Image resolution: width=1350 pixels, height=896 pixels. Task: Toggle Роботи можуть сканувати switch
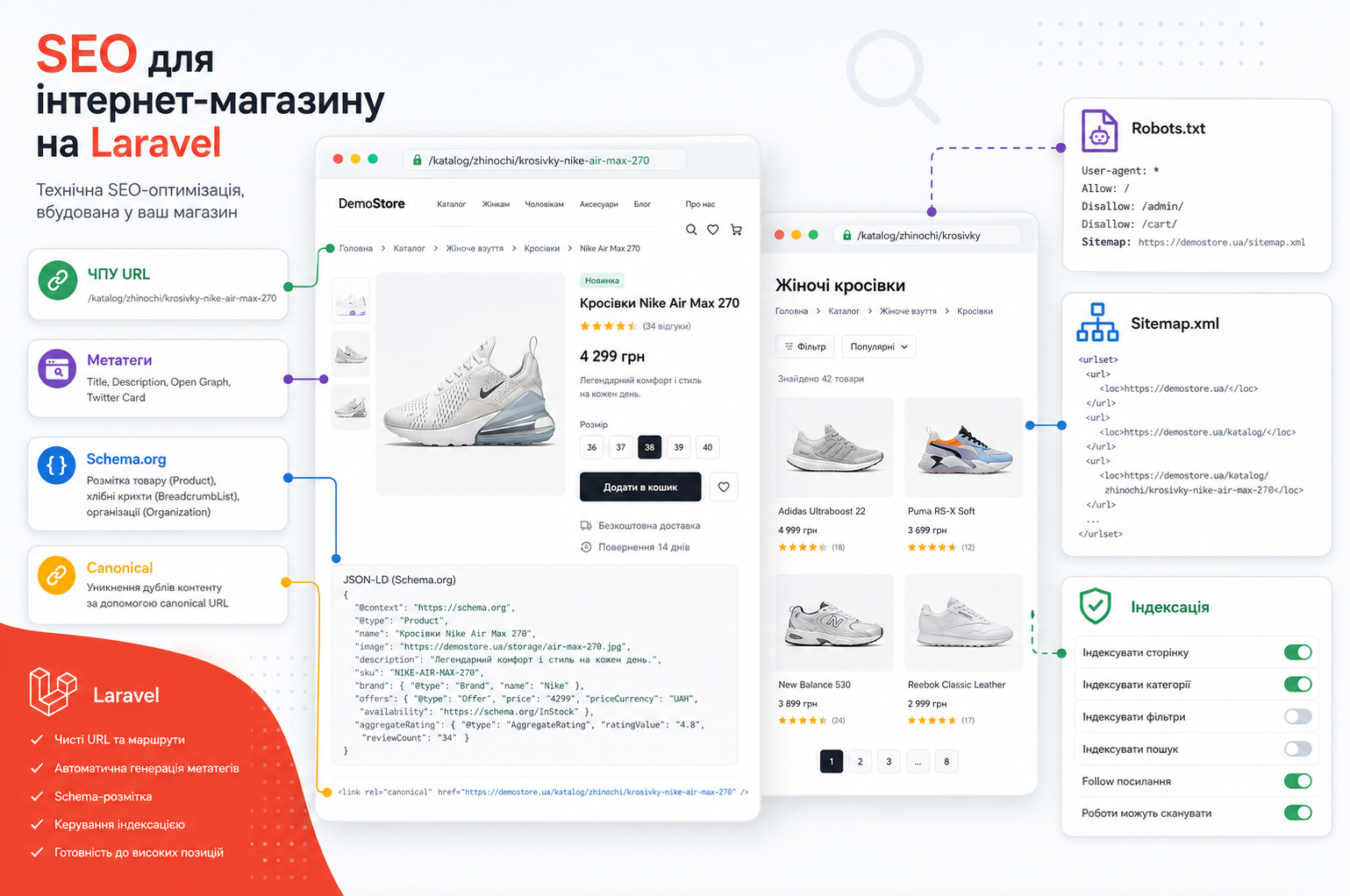pyautogui.click(x=1297, y=813)
